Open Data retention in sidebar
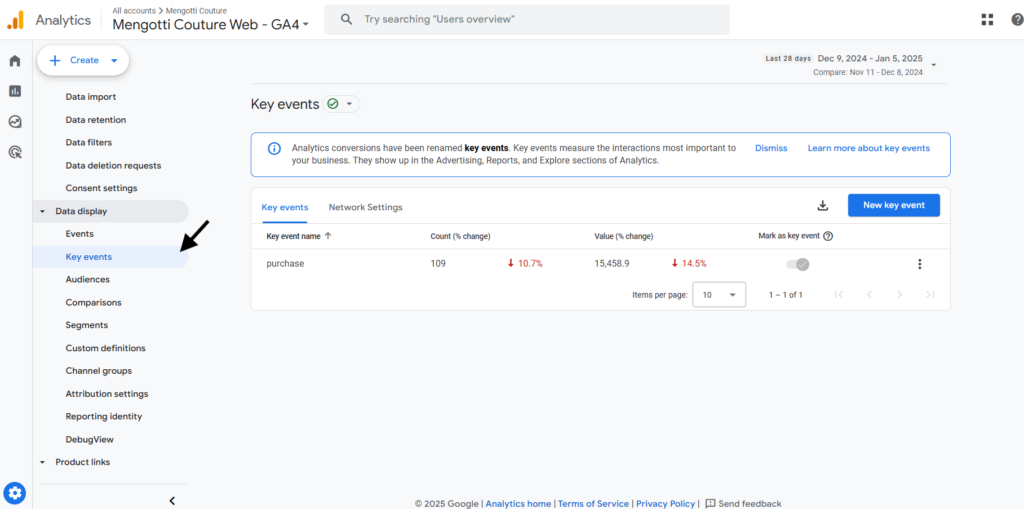The width and height of the screenshot is (1024, 509). click(95, 120)
